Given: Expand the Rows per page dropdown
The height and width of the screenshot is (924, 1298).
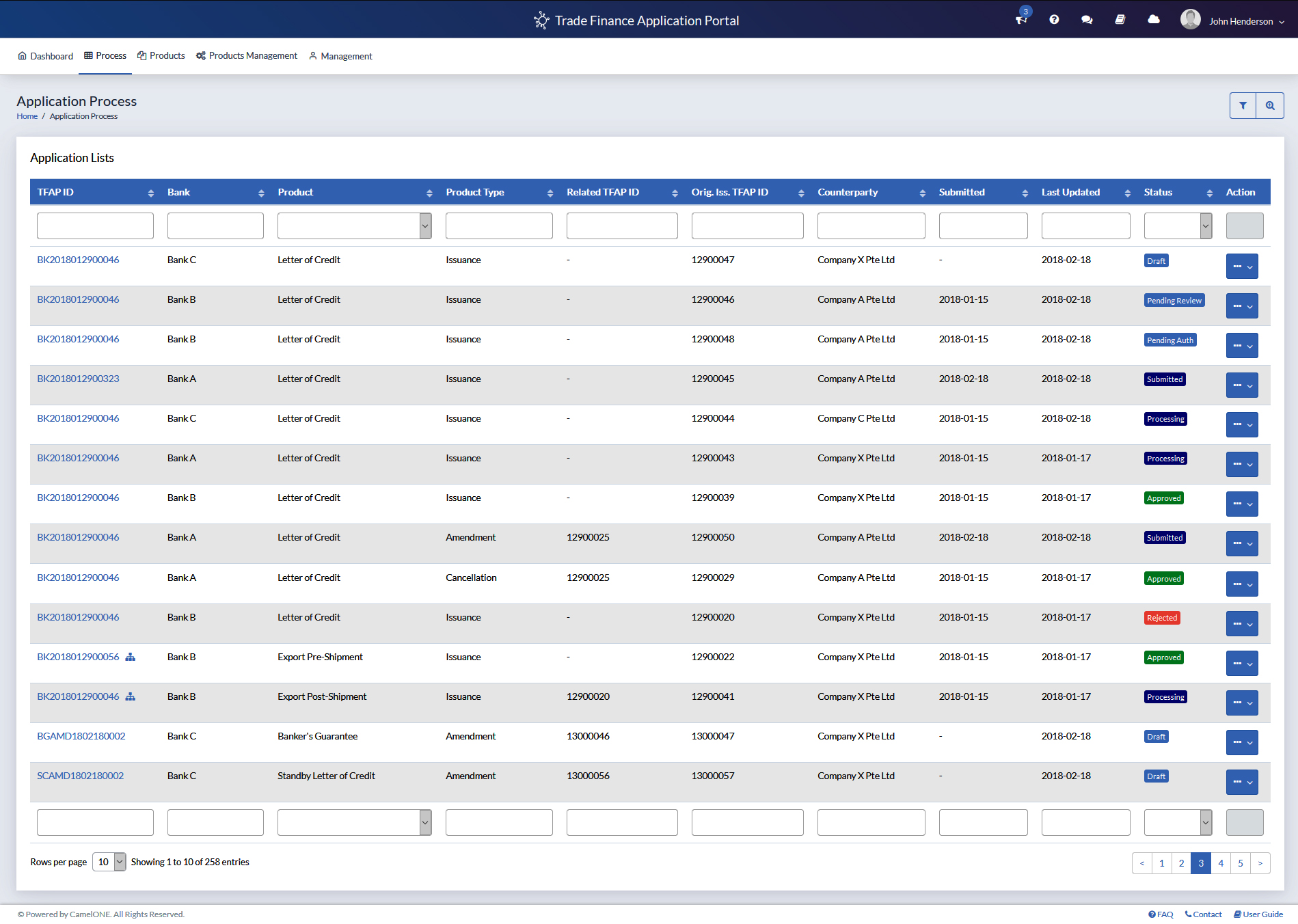Looking at the screenshot, I should tap(109, 862).
